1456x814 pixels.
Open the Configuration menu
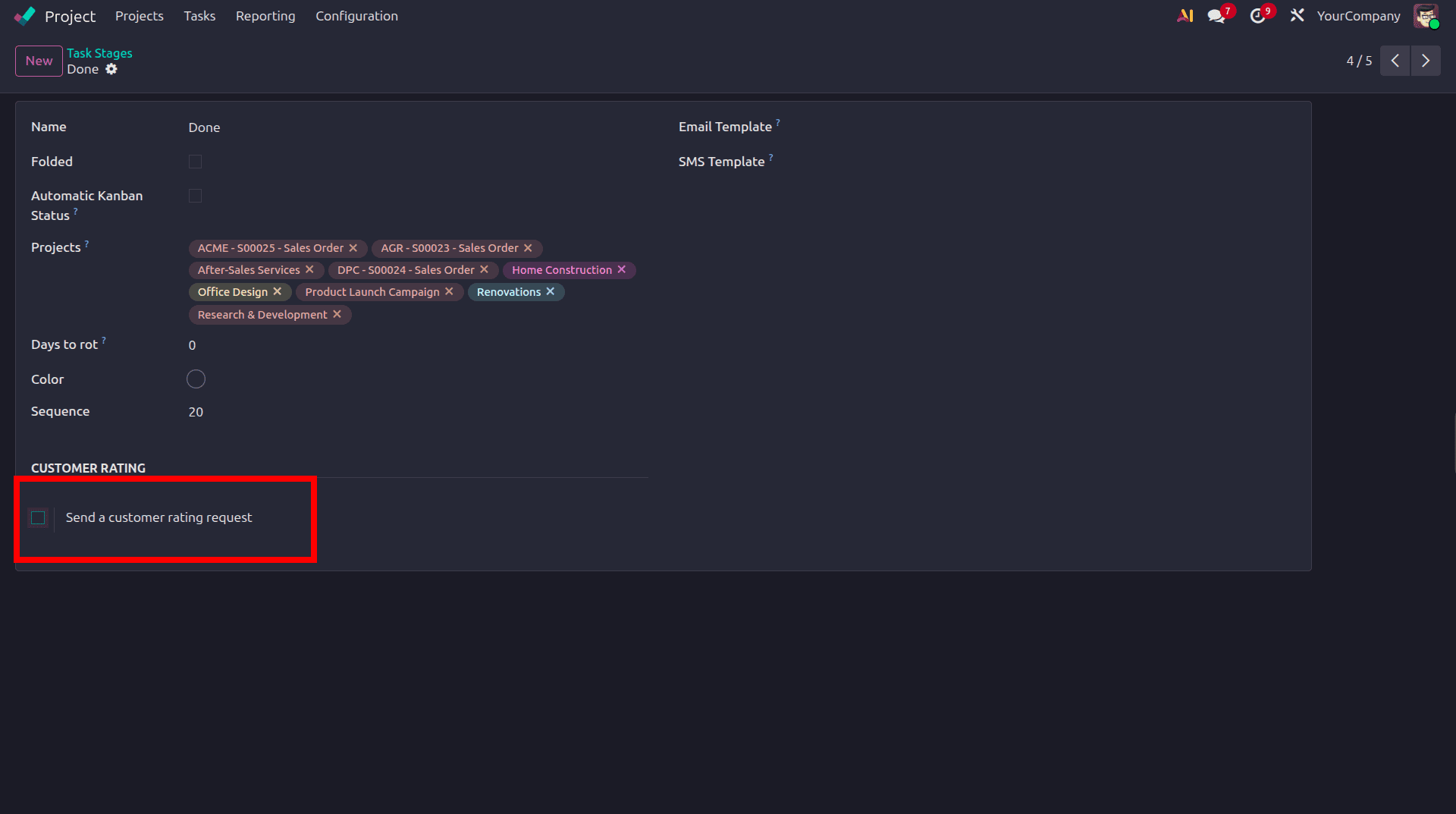[356, 16]
